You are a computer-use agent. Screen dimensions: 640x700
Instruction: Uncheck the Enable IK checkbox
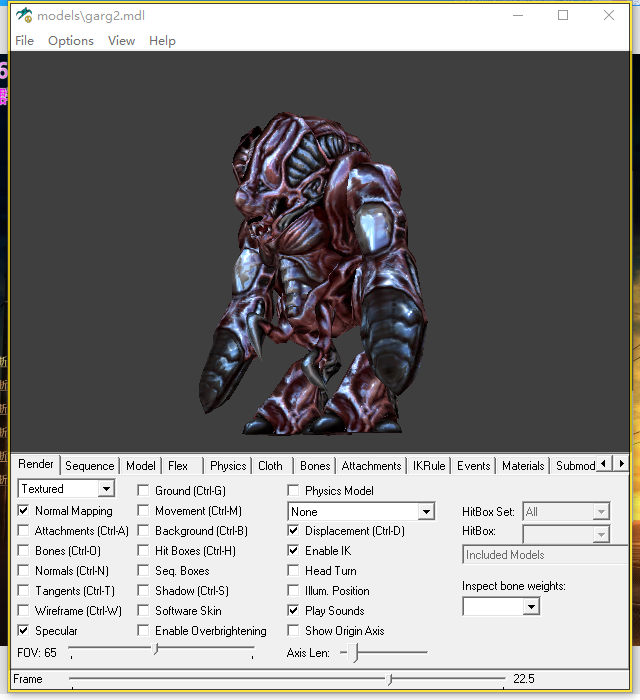pyautogui.click(x=293, y=550)
